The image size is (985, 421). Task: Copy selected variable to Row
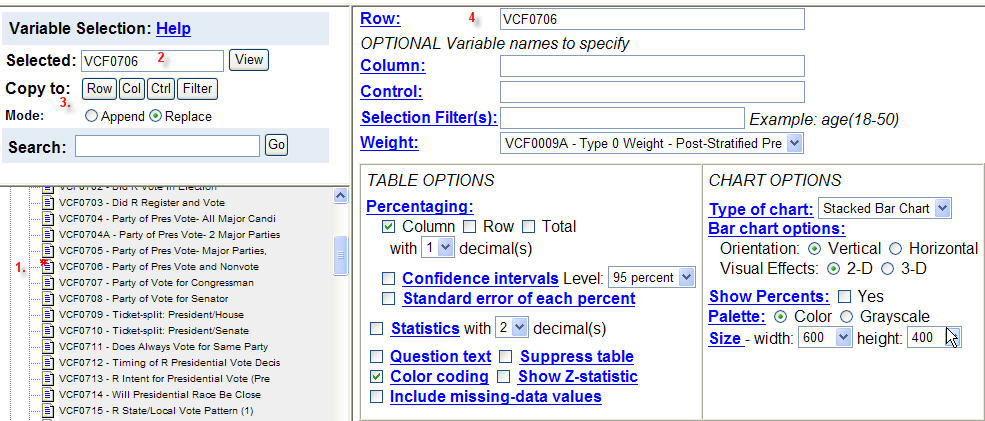(x=99, y=88)
